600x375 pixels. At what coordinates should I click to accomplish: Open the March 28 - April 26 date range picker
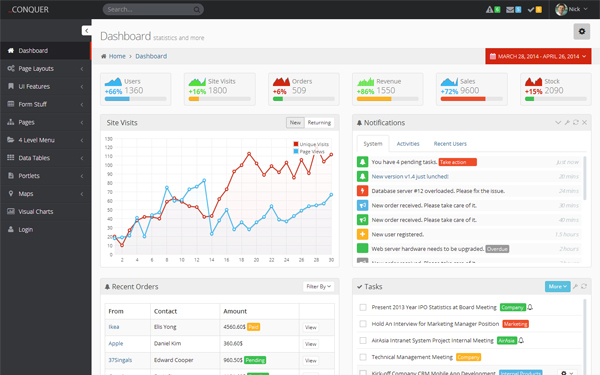(538, 56)
